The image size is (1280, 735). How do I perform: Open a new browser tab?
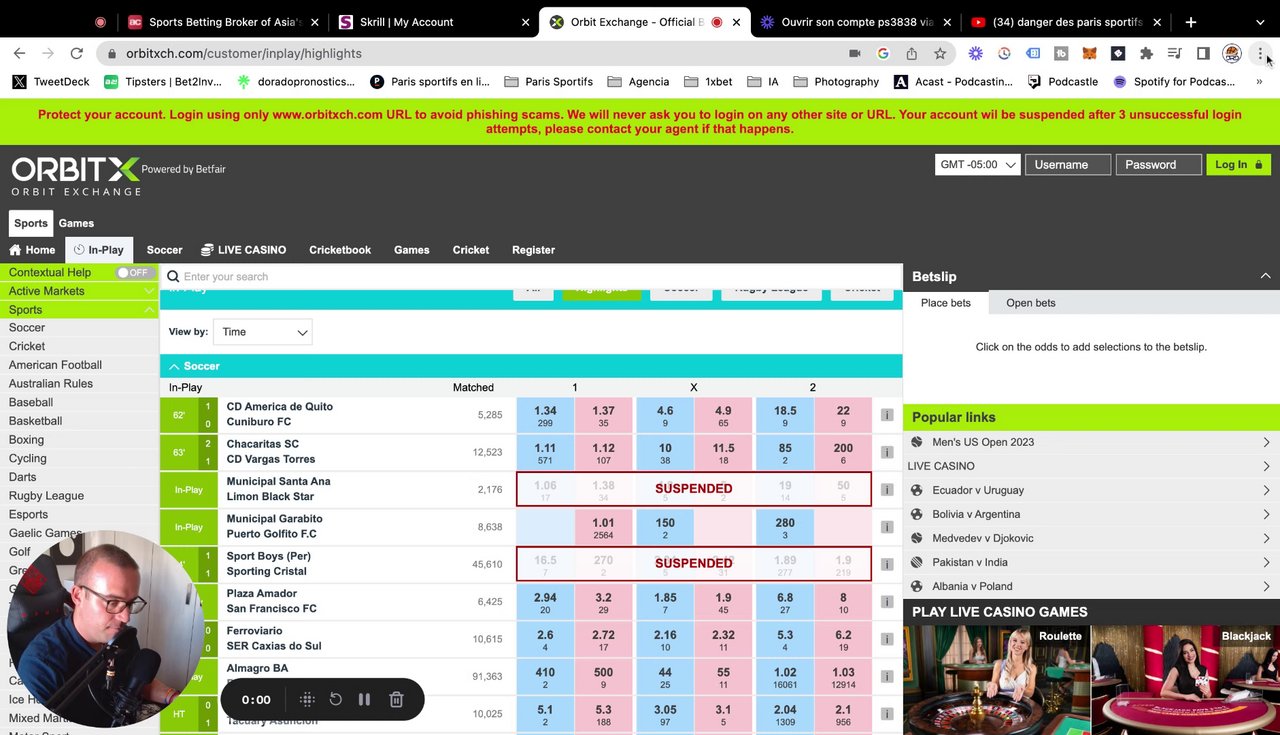coord(1191,22)
